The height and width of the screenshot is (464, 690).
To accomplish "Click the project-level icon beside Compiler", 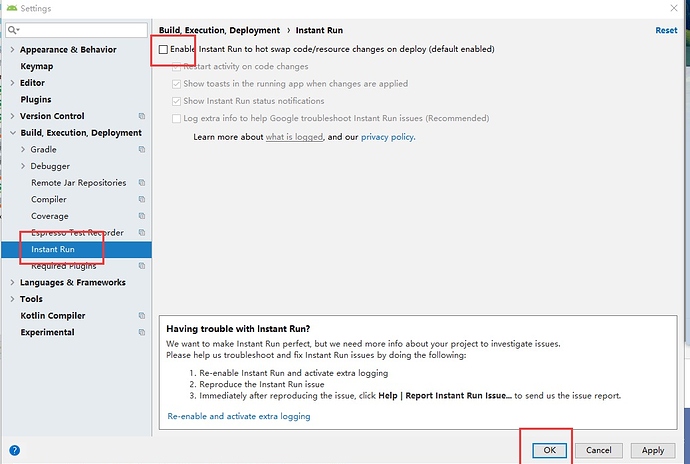I will (x=142, y=199).
